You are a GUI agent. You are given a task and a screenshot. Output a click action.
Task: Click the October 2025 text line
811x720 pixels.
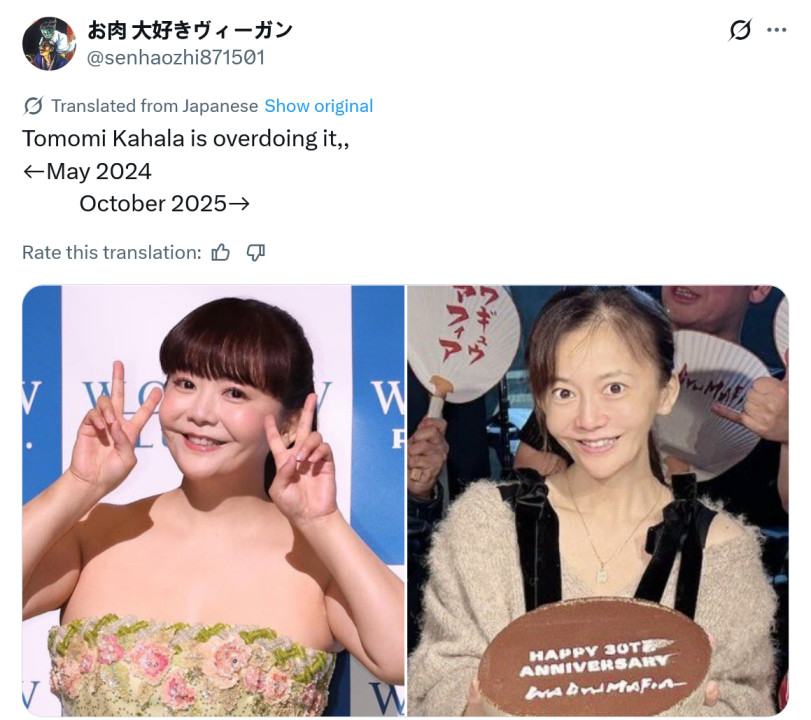pyautogui.click(x=164, y=203)
